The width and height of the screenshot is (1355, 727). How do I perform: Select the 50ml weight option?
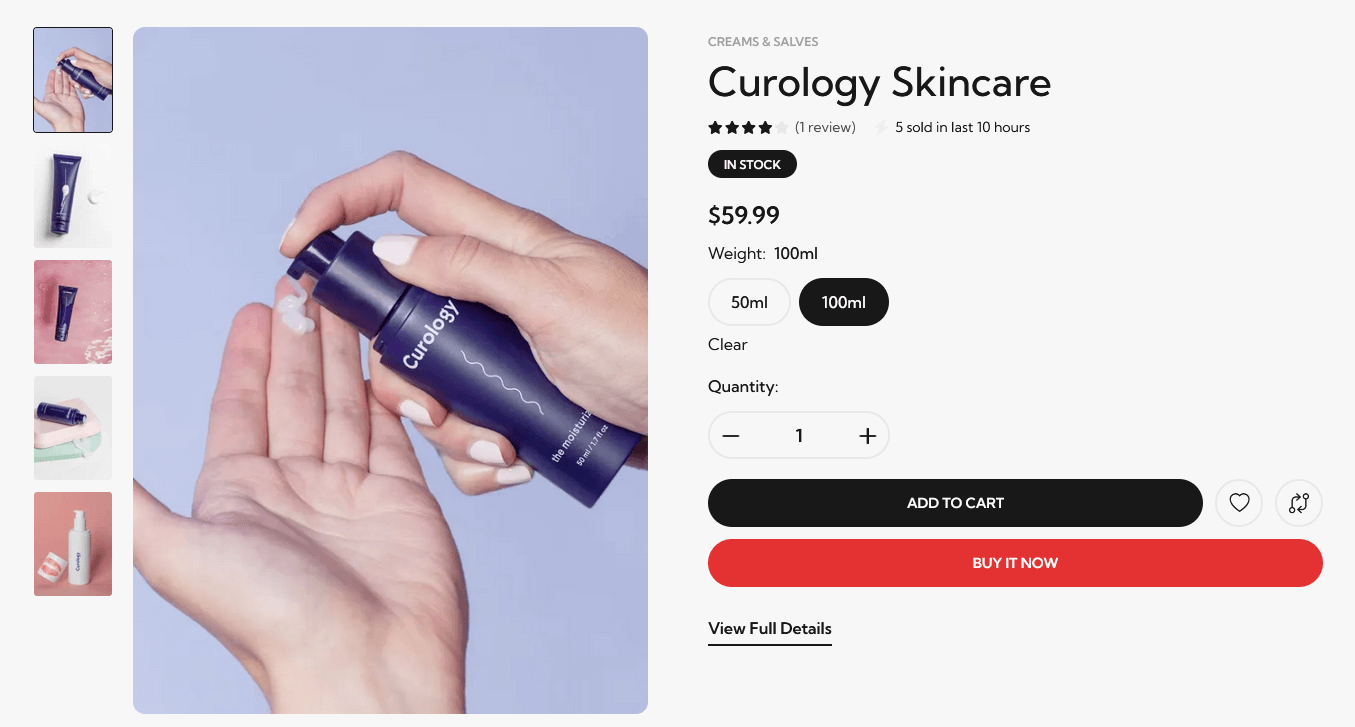[749, 302]
